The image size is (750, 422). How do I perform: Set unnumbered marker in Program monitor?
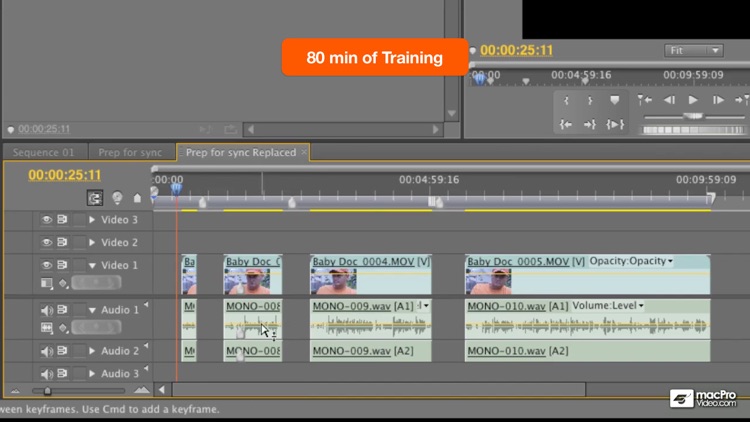pyautogui.click(x=615, y=100)
